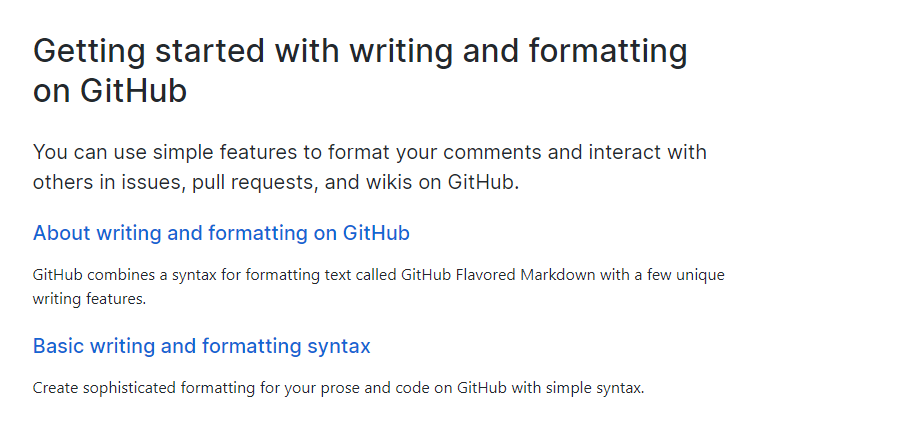Screen dimensions: 923x425
Task: Click the words writing features. under the first link
Action: pos(89,298)
